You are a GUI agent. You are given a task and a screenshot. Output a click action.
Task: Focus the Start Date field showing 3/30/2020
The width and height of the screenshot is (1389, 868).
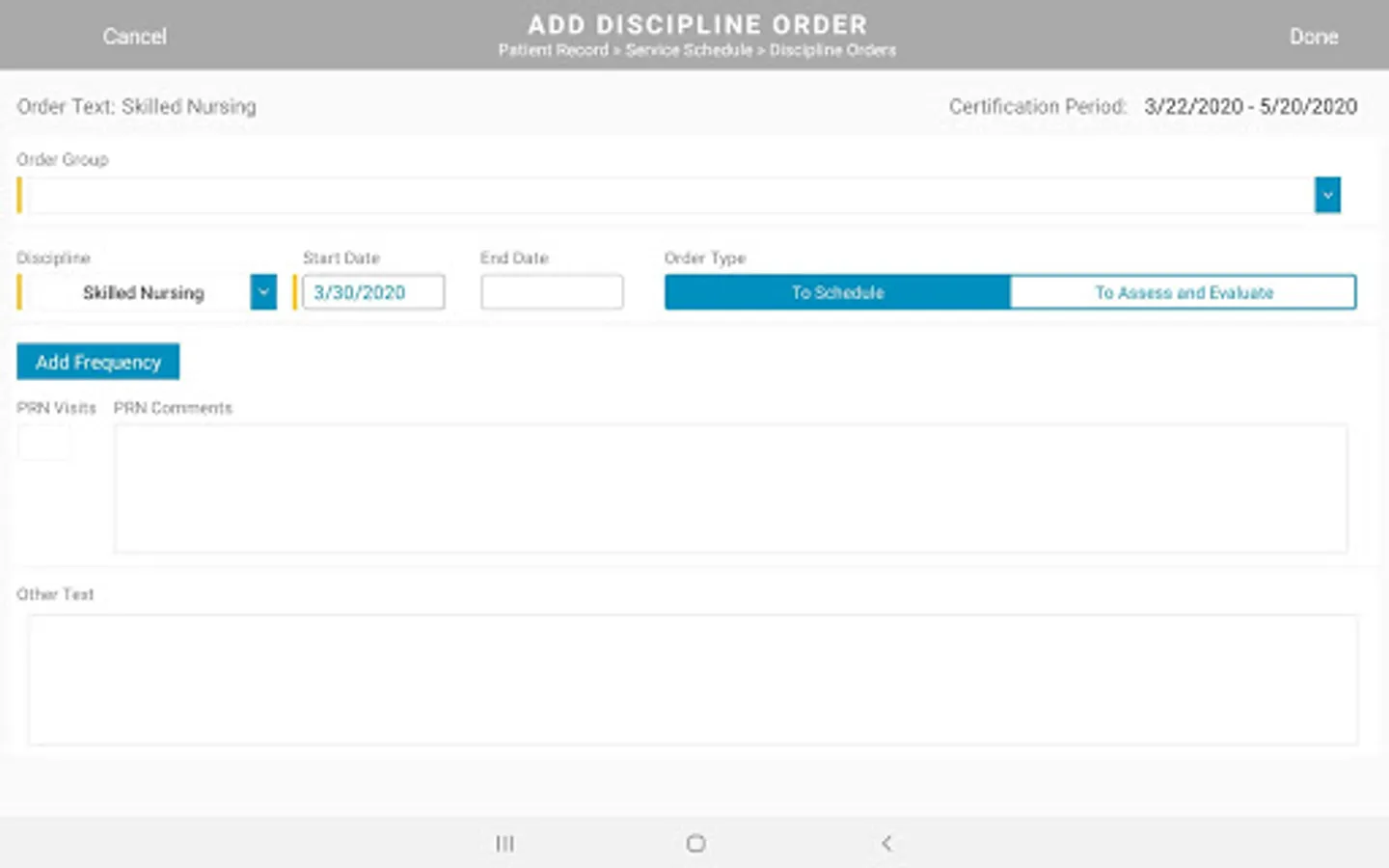tap(373, 292)
